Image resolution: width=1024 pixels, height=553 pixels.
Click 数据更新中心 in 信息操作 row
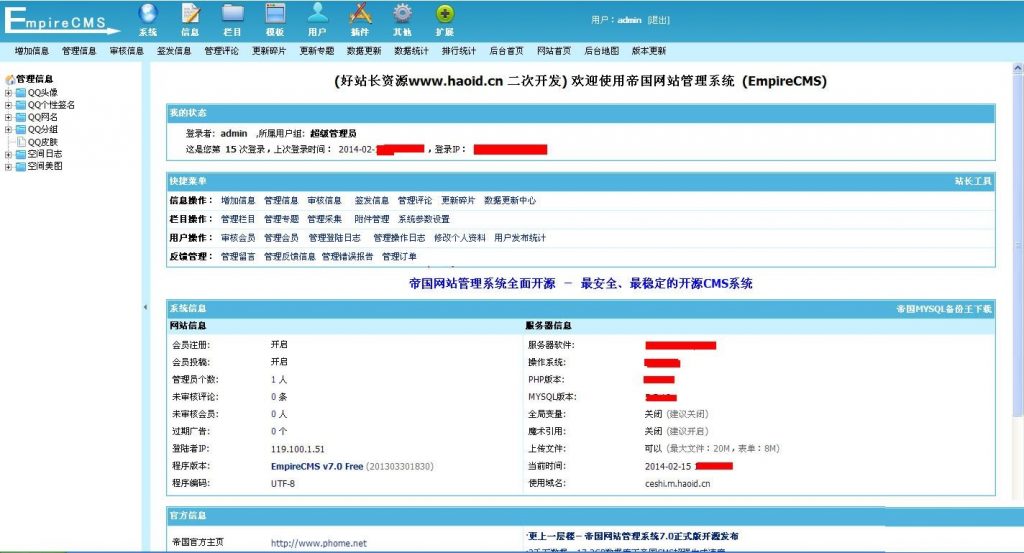tap(510, 200)
